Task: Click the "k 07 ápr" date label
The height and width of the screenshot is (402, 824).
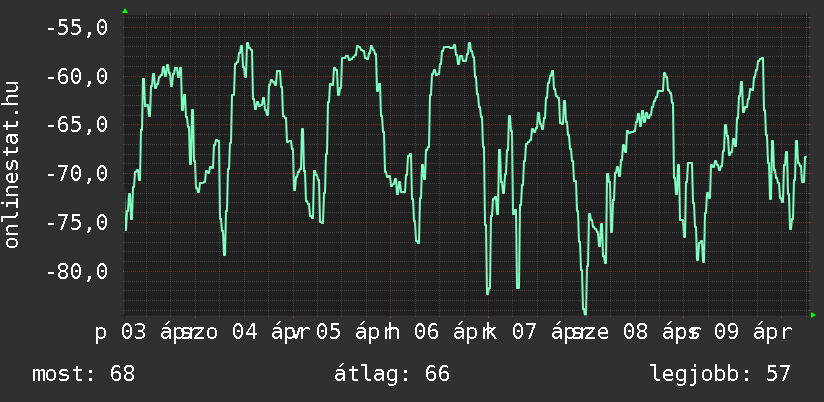Action: click(x=522, y=331)
